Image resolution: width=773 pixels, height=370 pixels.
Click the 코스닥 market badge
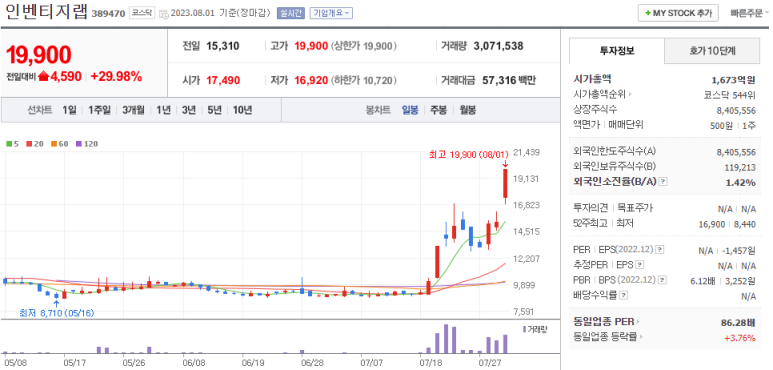pos(142,13)
